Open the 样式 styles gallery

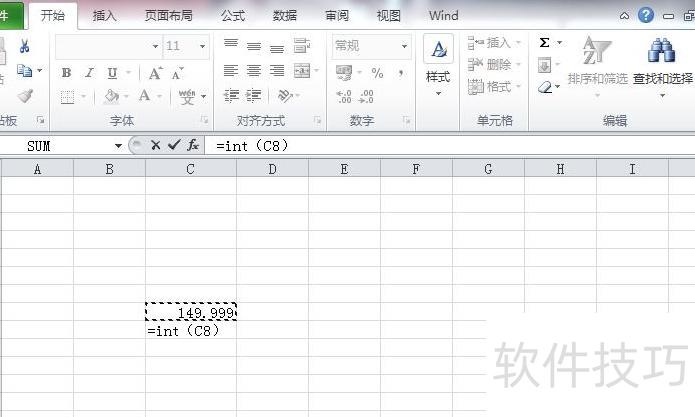[x=438, y=65]
